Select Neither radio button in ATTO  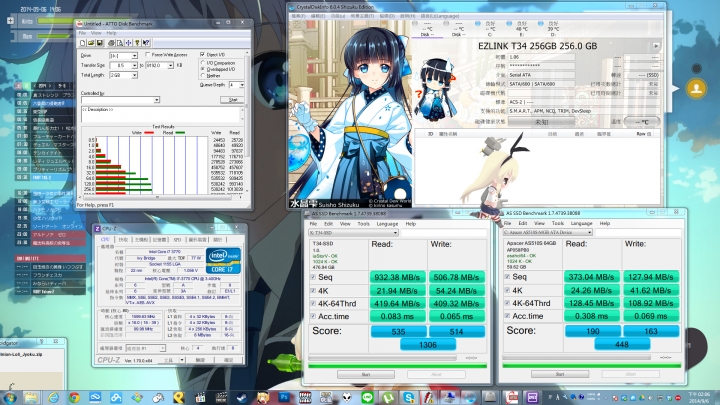click(203, 75)
